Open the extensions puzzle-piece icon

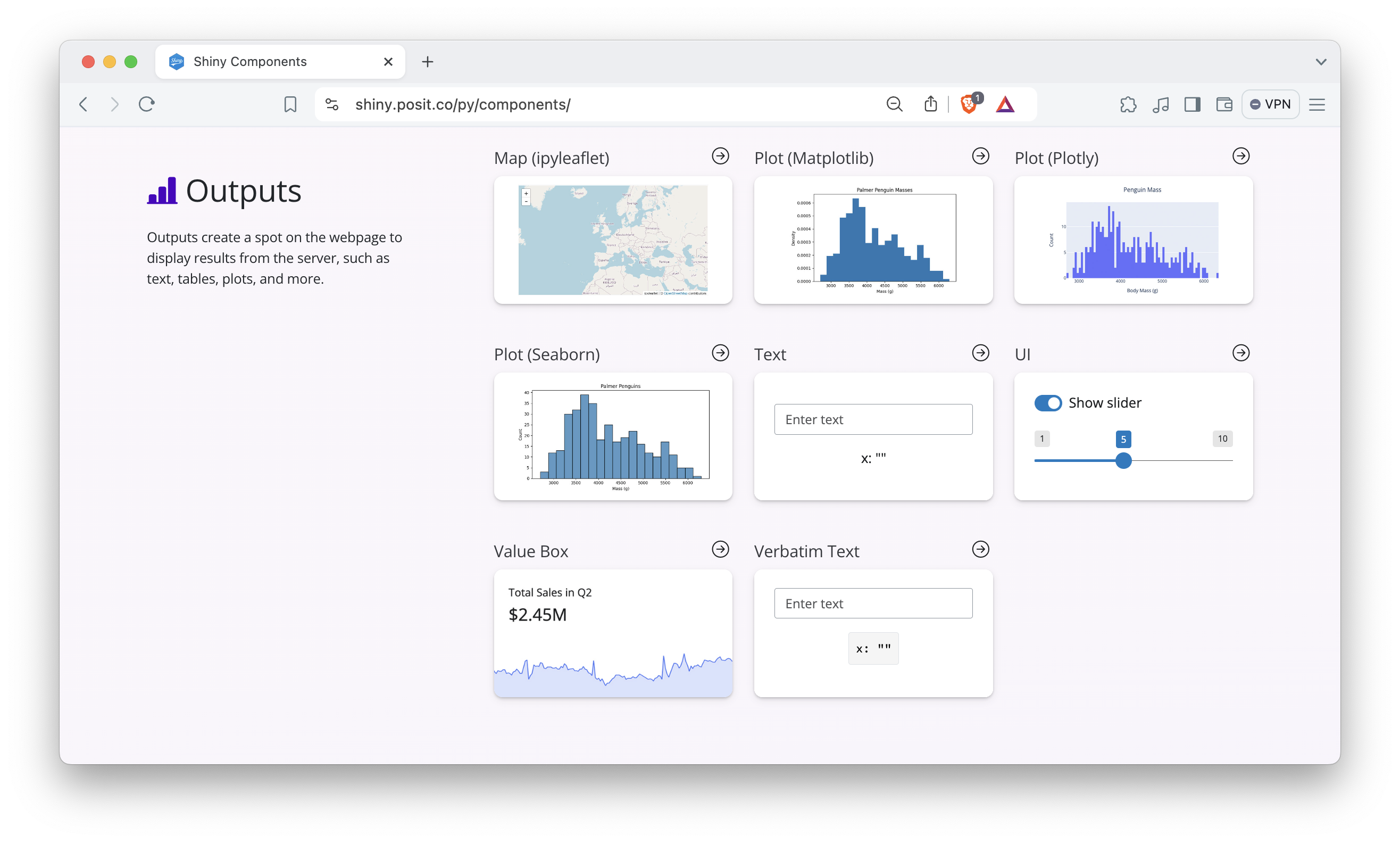coord(1128,104)
